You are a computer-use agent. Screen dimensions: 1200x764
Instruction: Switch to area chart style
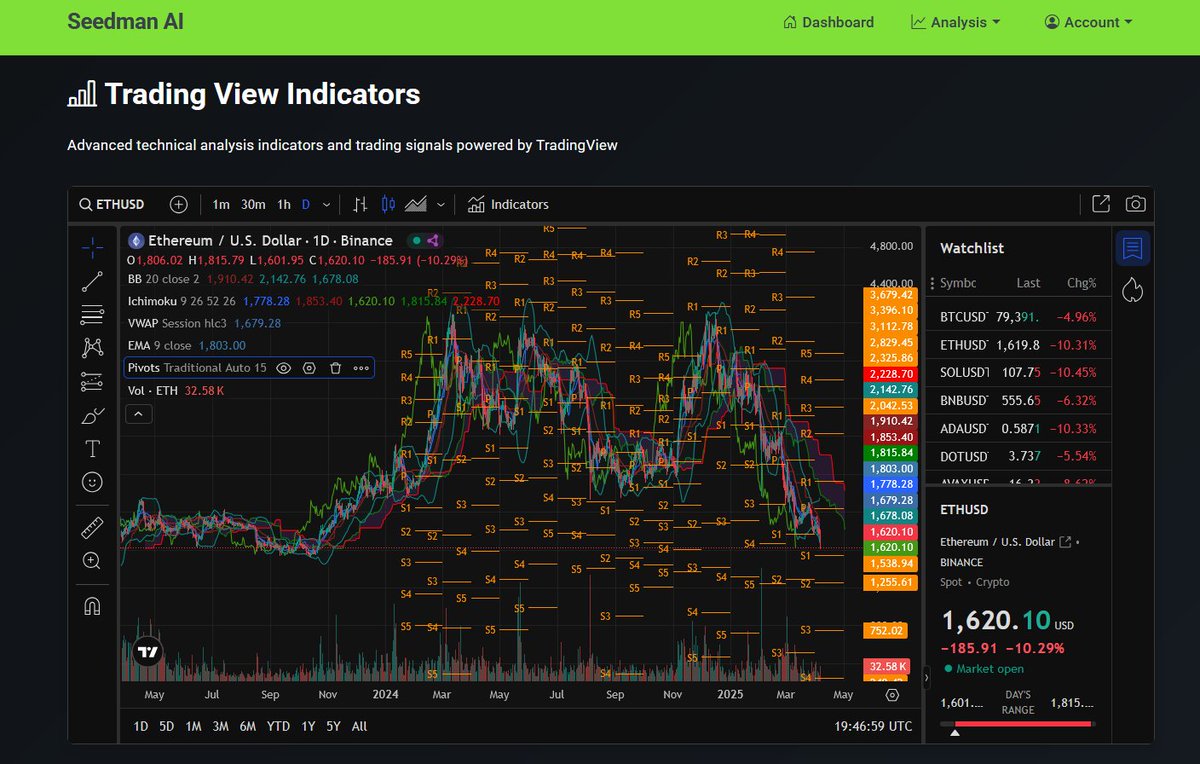tap(416, 204)
